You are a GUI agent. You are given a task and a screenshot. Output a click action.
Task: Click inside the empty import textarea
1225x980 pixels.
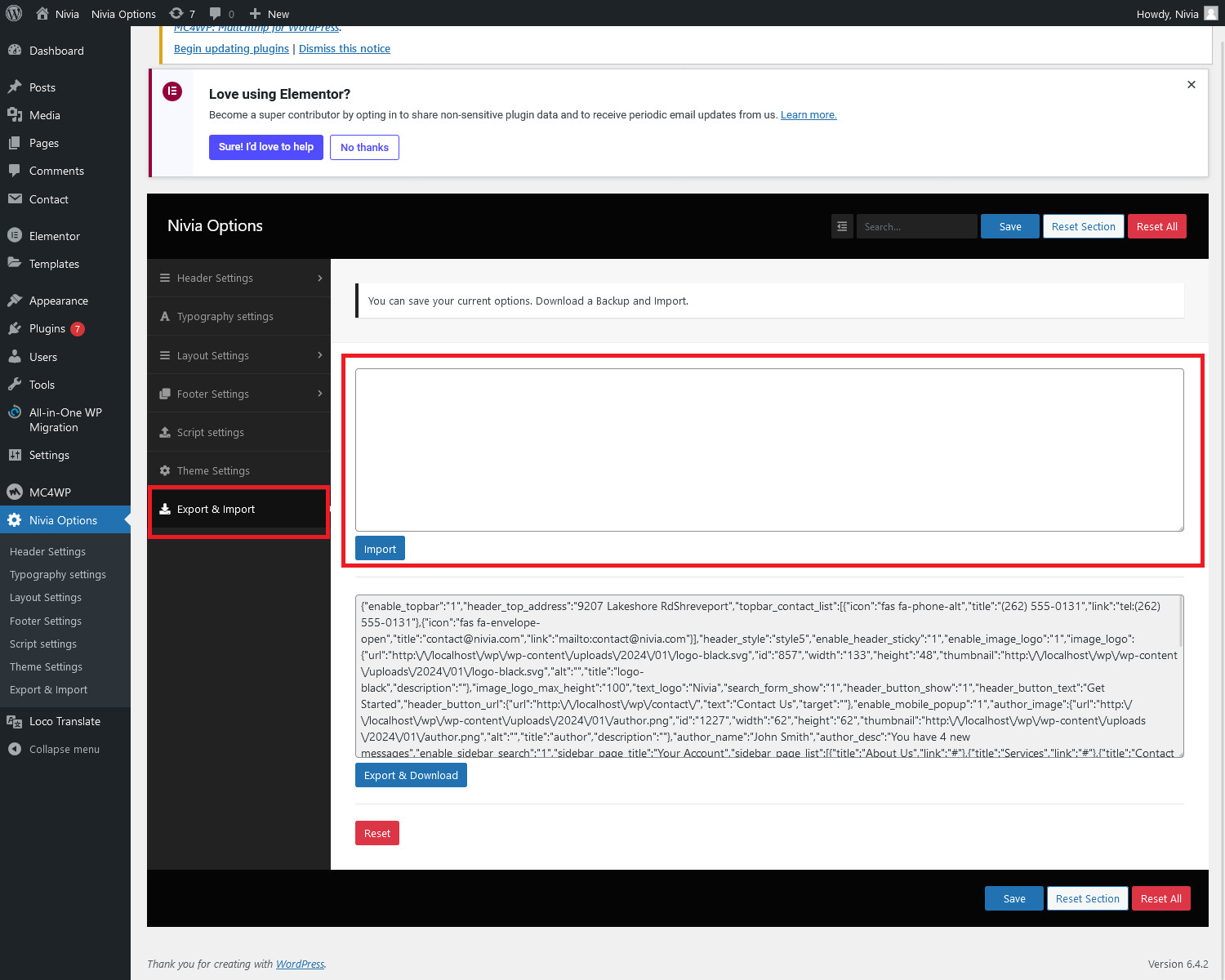click(768, 449)
